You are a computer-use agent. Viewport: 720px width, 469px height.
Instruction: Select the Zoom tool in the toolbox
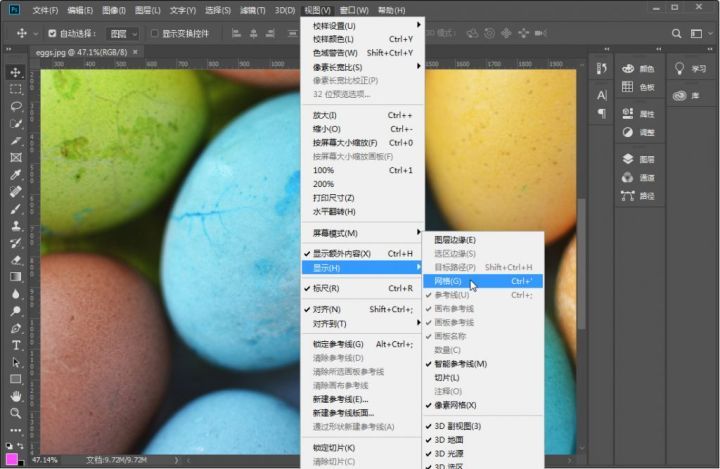click(x=16, y=413)
